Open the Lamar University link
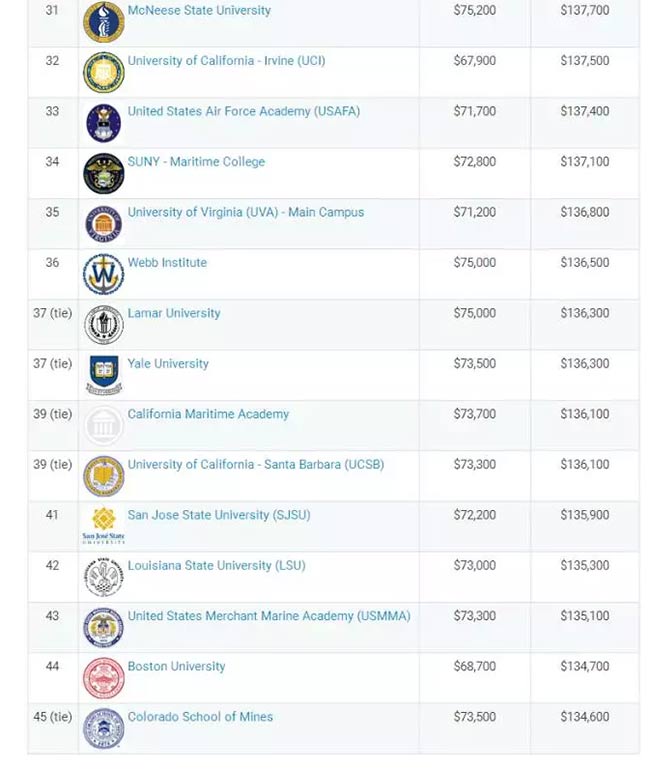 (x=174, y=313)
